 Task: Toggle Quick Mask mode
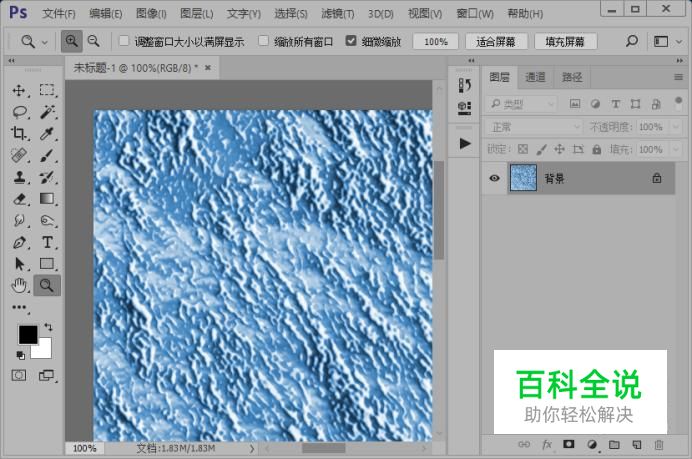[19, 376]
